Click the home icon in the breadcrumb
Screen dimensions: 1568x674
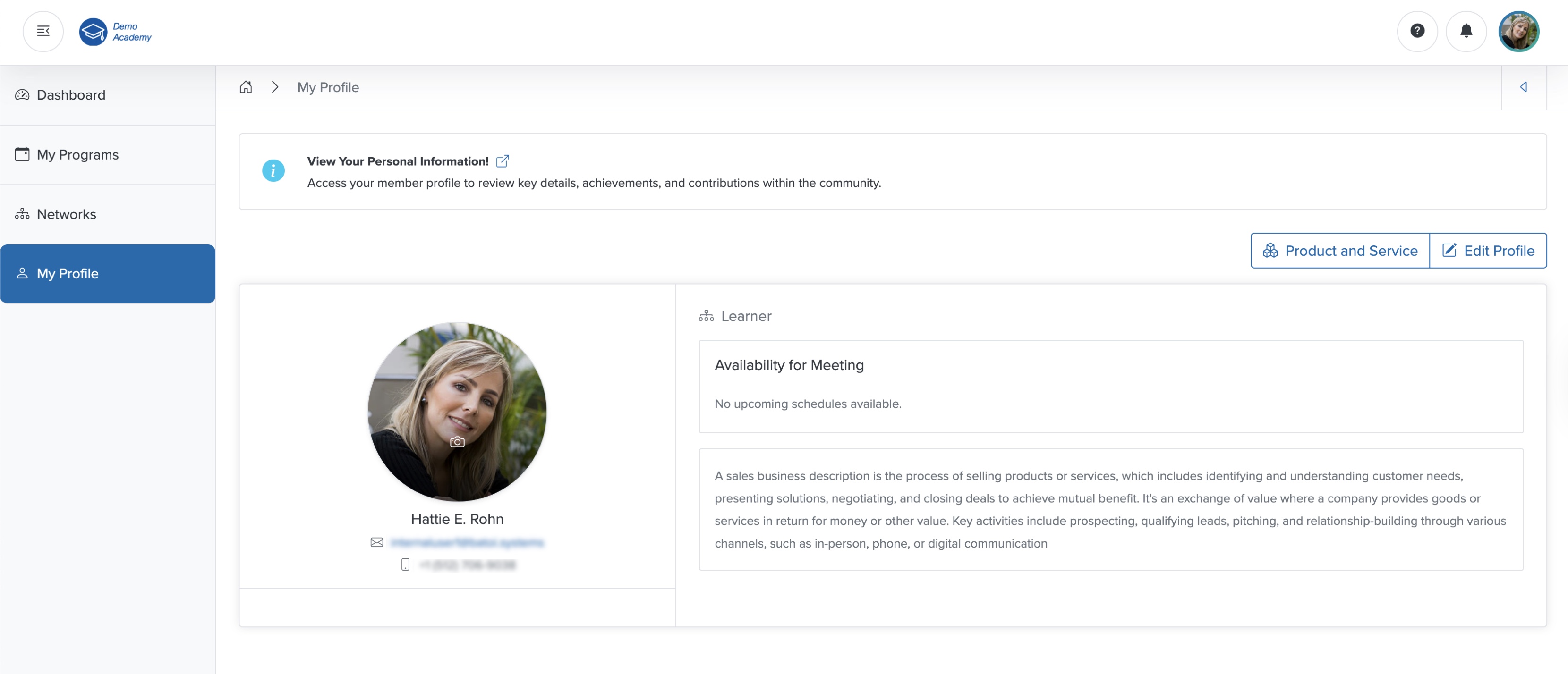click(246, 87)
